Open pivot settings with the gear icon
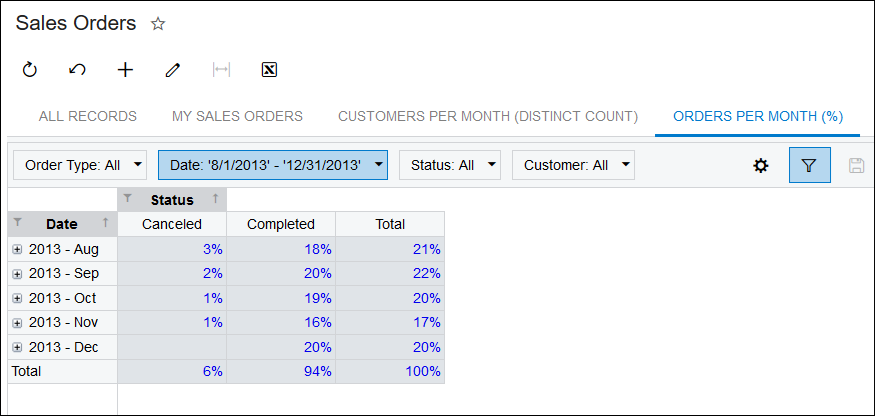Image resolution: width=875 pixels, height=416 pixels. coord(760,165)
